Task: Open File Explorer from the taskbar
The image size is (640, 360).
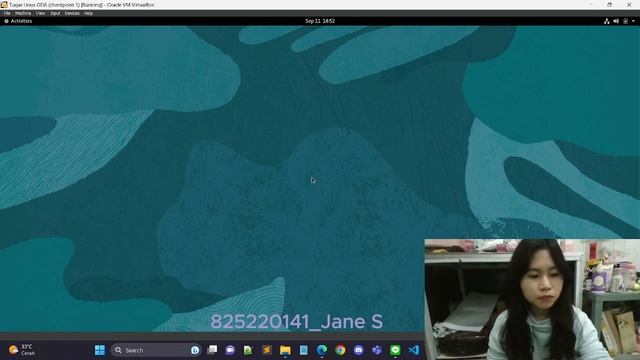Action: pos(285,350)
